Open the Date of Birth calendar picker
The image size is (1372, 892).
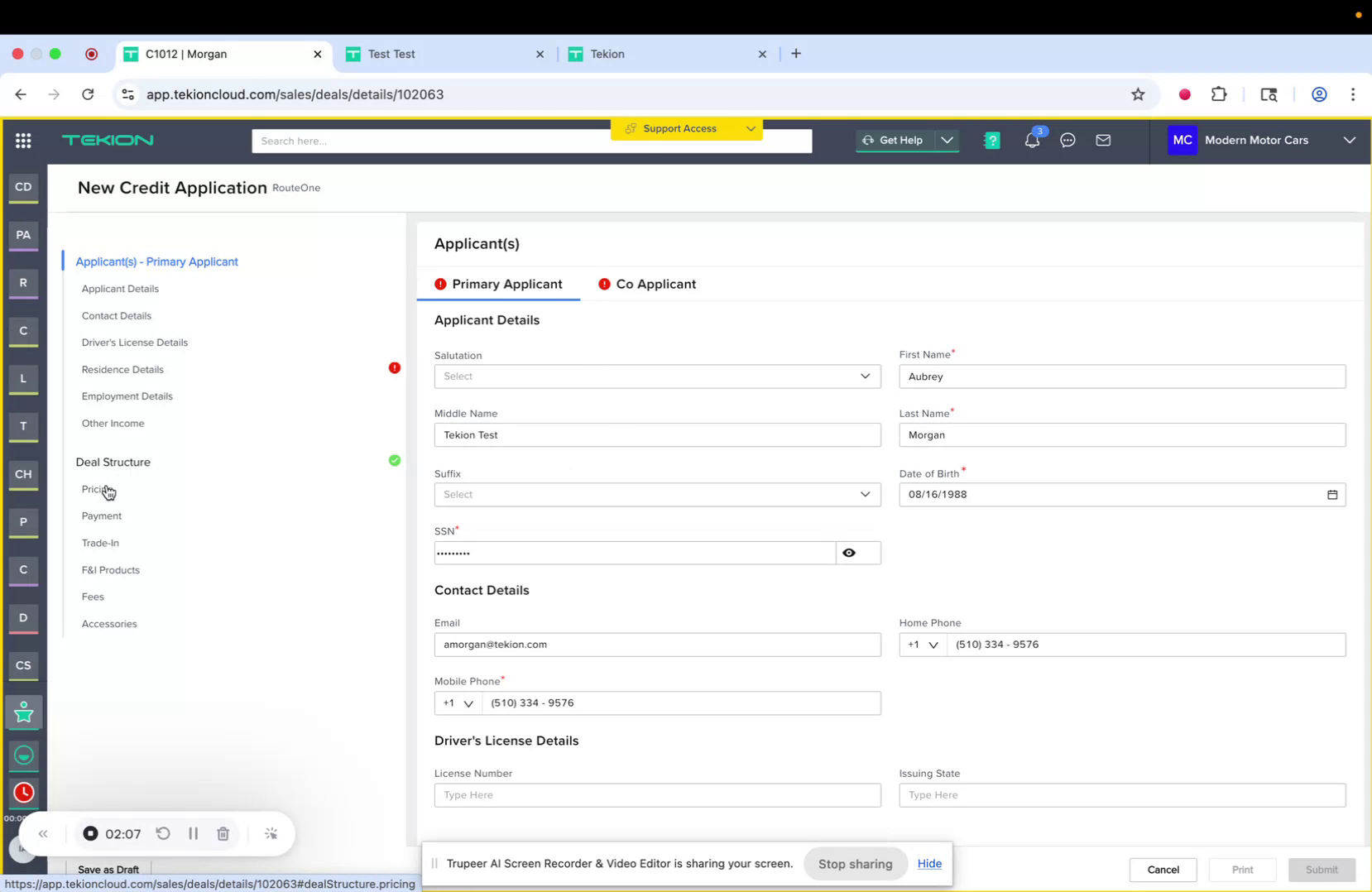coord(1331,494)
